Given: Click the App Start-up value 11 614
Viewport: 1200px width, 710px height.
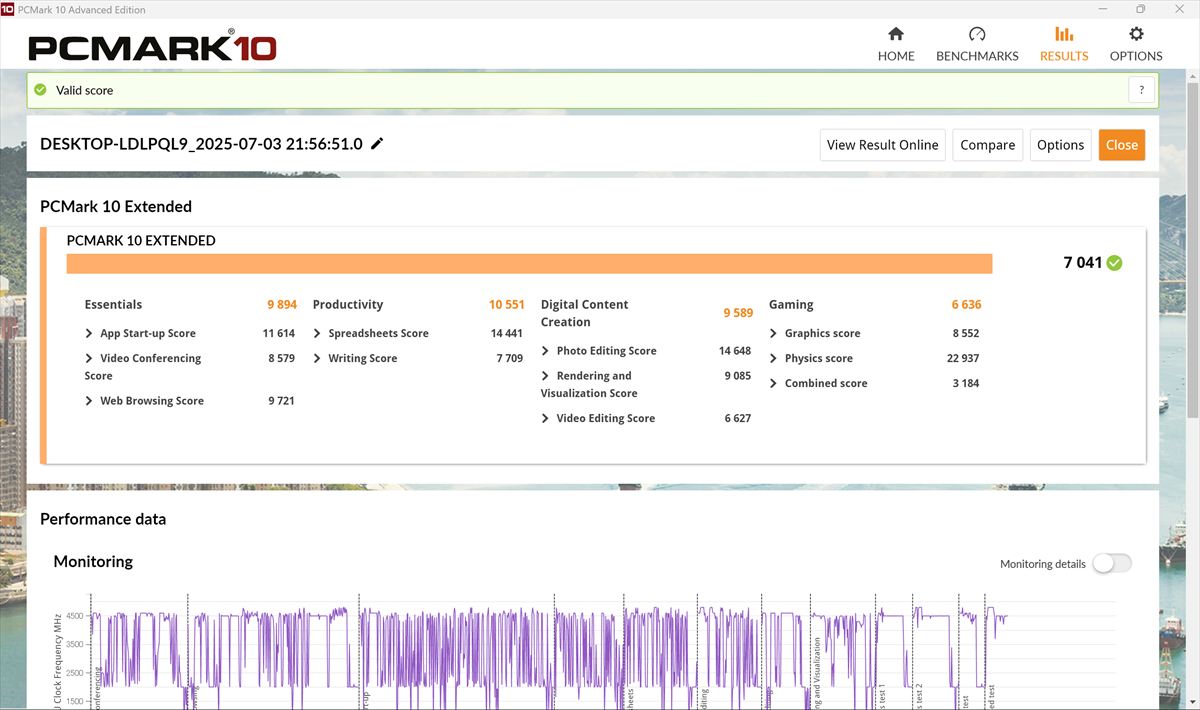Looking at the screenshot, I should pyautogui.click(x=279, y=334).
